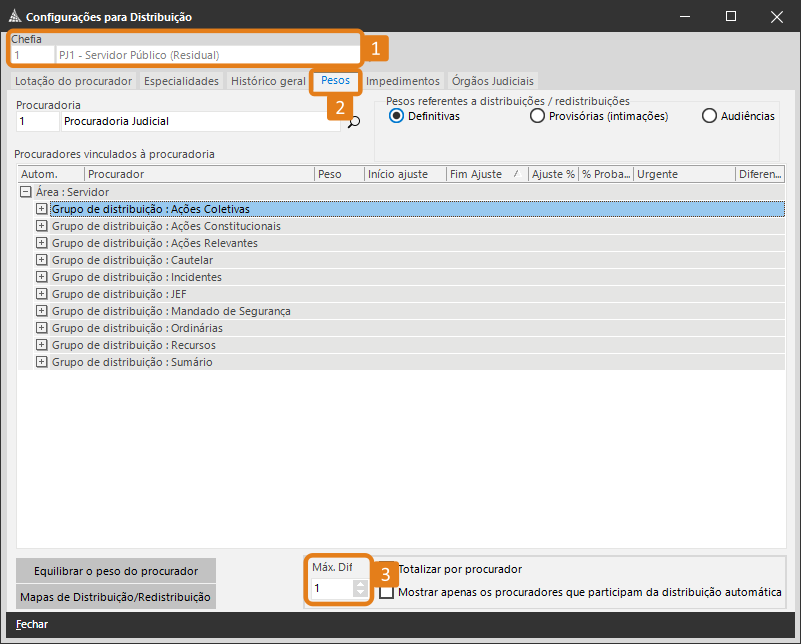Enable show only automatic distribution procuradores checkbox
801x644 pixels.
click(x=387, y=592)
